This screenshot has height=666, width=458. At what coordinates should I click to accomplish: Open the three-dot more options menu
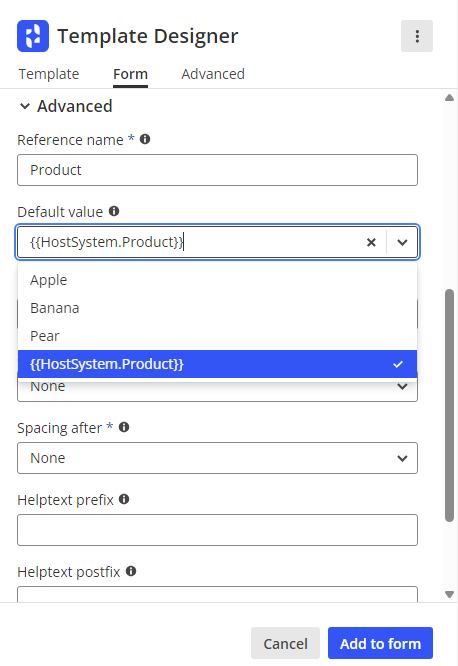tap(417, 36)
